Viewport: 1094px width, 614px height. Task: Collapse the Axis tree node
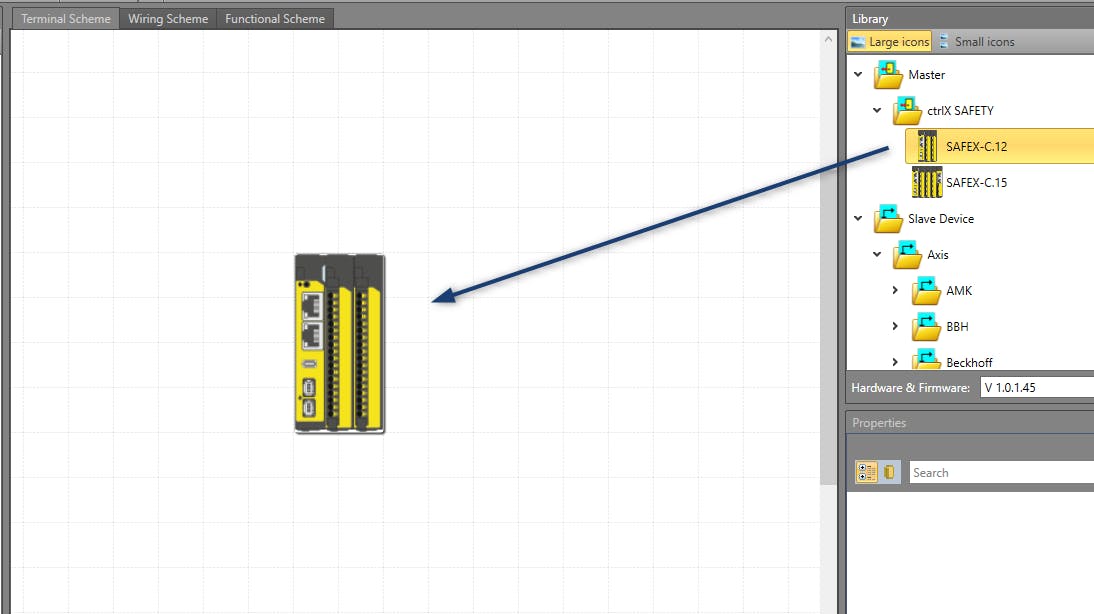point(877,255)
